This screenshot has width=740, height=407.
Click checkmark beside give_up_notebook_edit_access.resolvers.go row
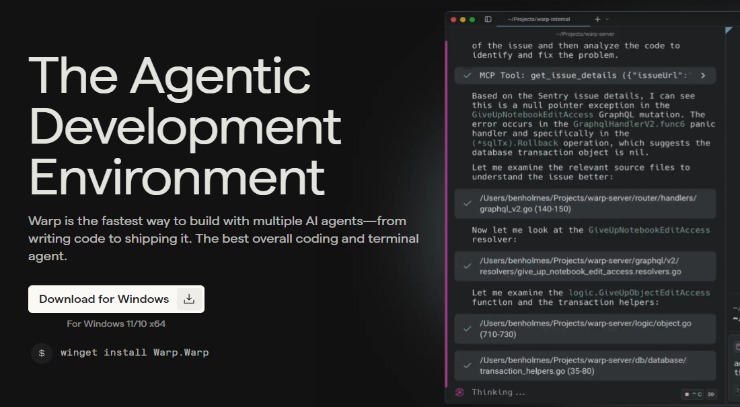467,266
